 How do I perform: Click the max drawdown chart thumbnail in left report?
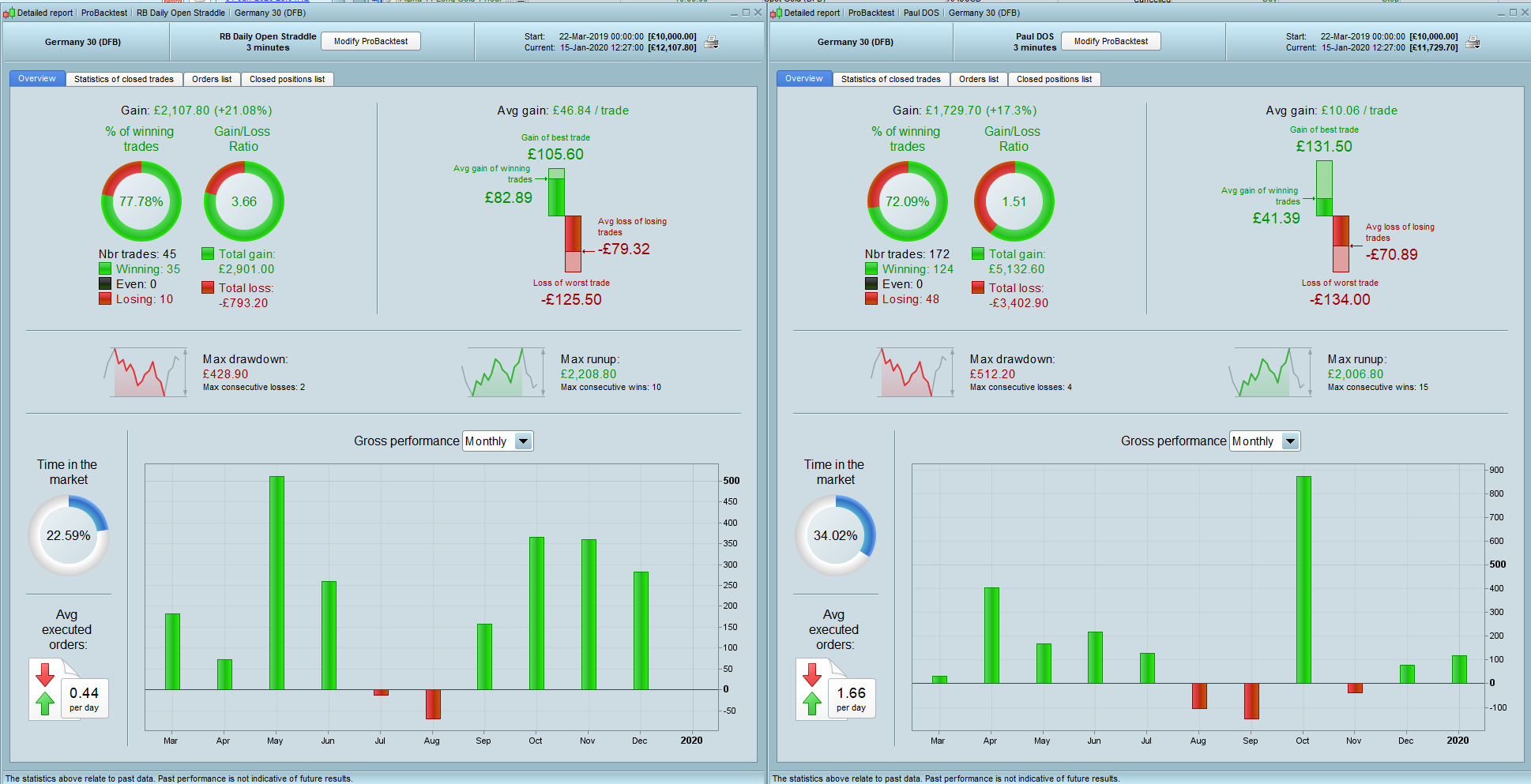click(x=145, y=372)
